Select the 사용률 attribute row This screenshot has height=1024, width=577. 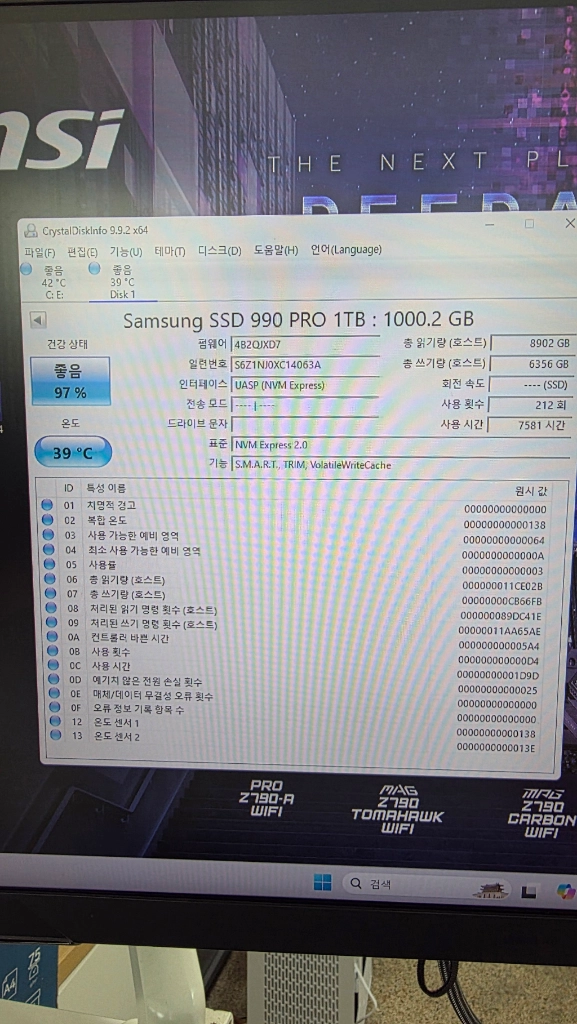tap(295, 566)
